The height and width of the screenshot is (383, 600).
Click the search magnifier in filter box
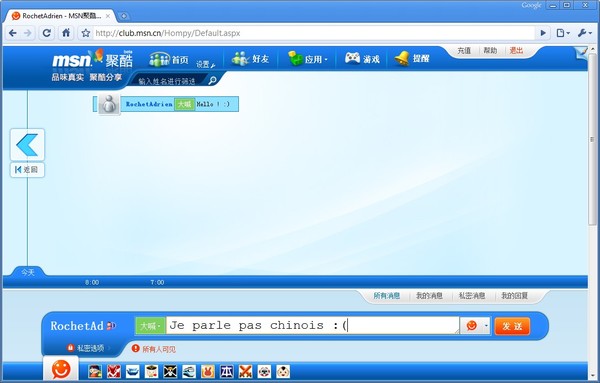[x=212, y=80]
